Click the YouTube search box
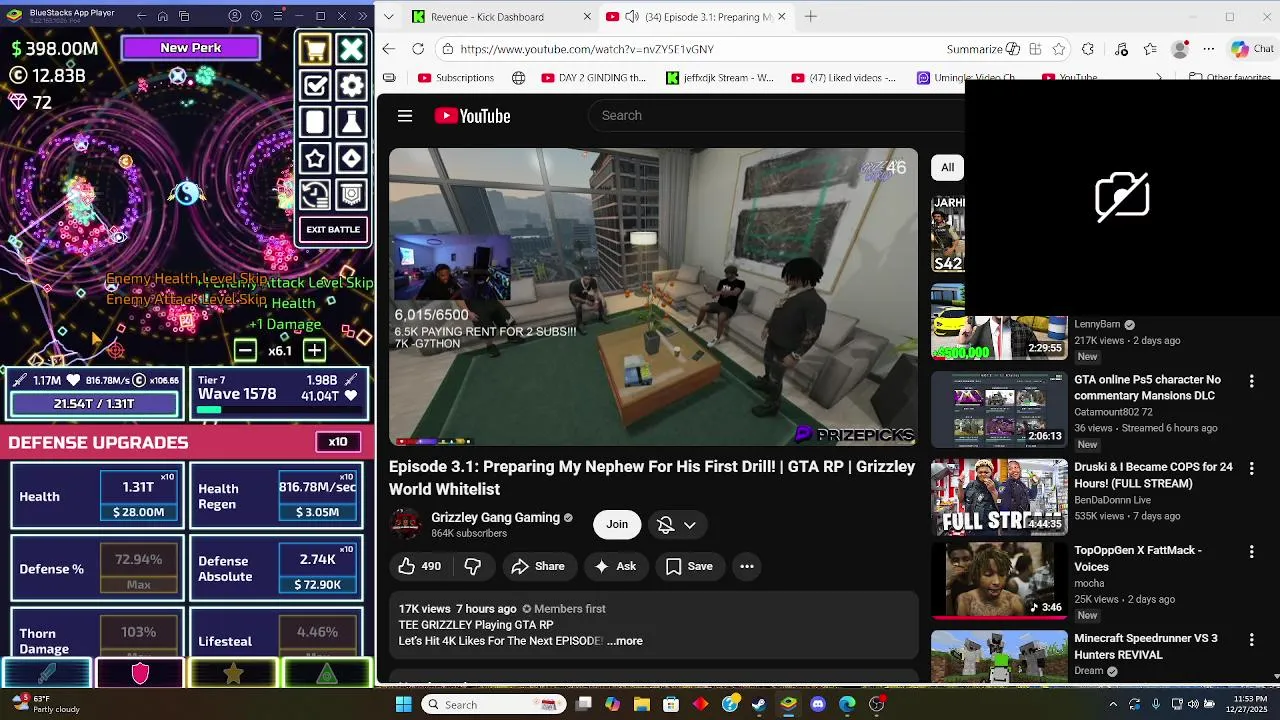This screenshot has height=720, width=1280. coord(775,116)
